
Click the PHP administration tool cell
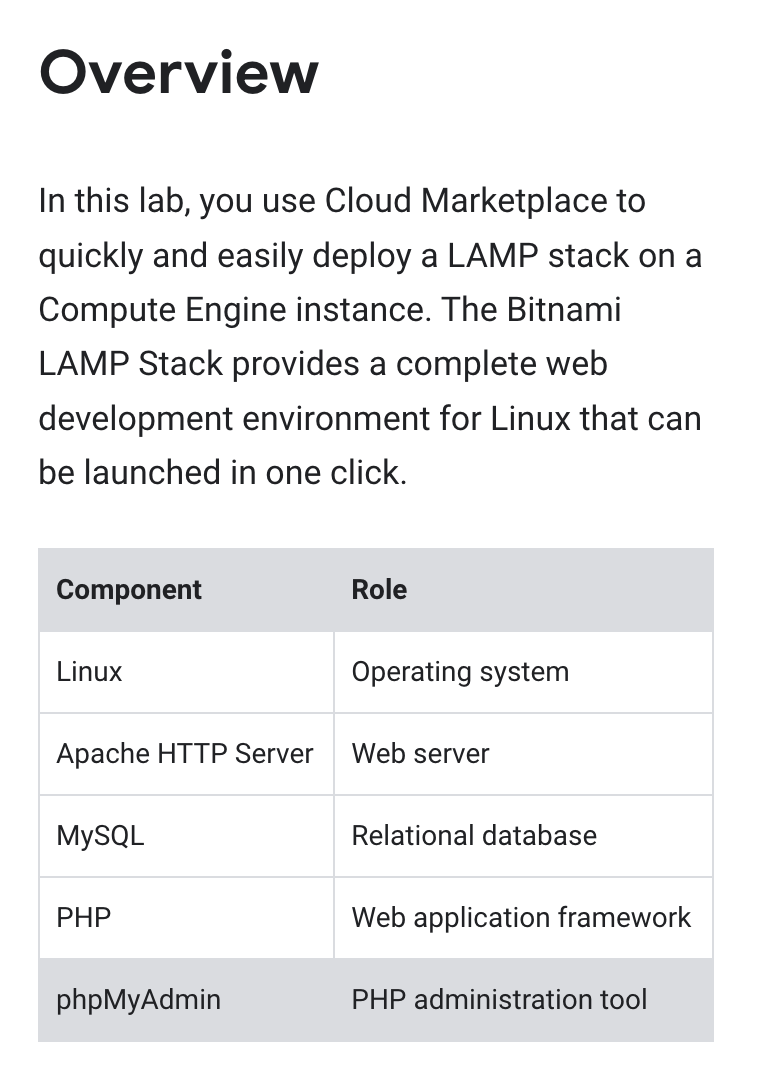pos(524,999)
